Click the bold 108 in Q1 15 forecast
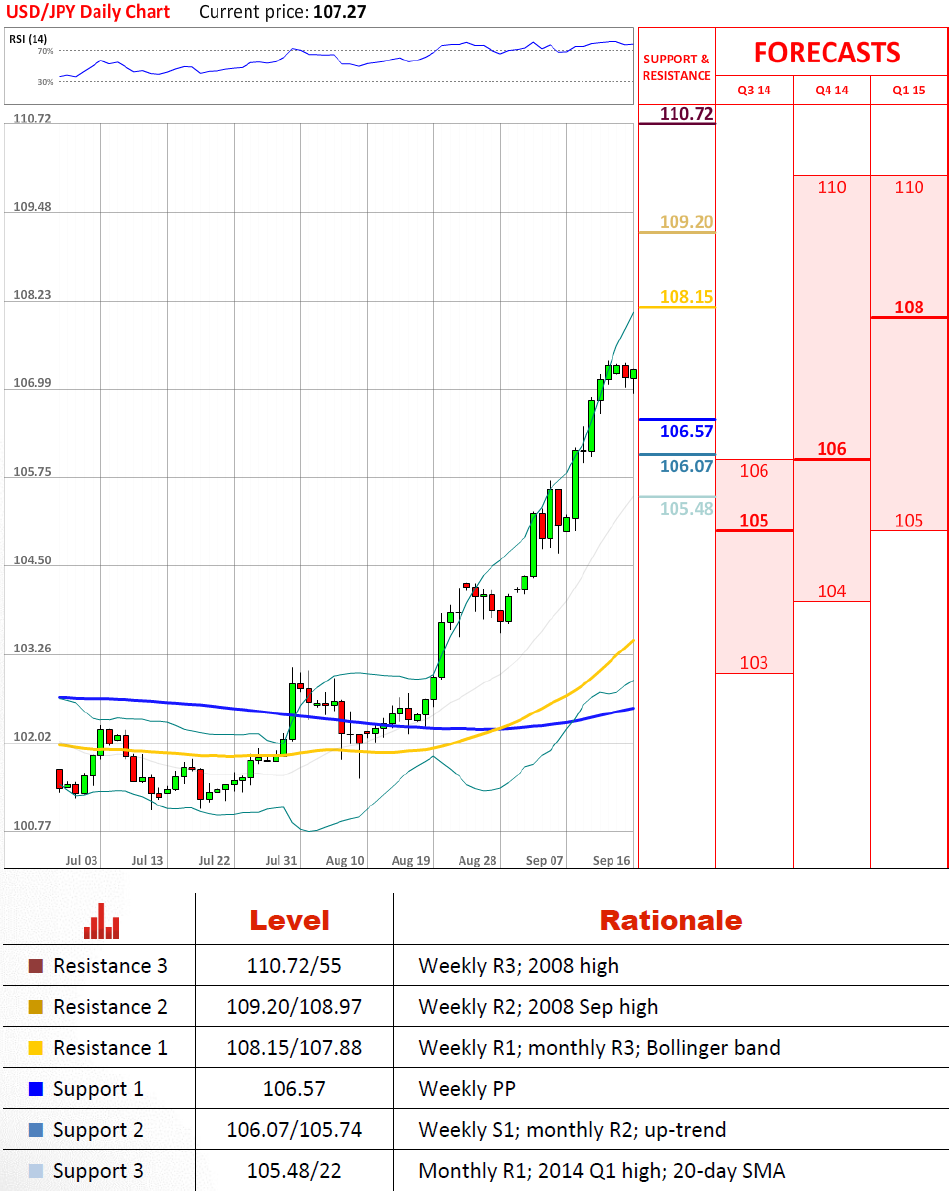Screen dimensions: 951x1191 [909, 308]
